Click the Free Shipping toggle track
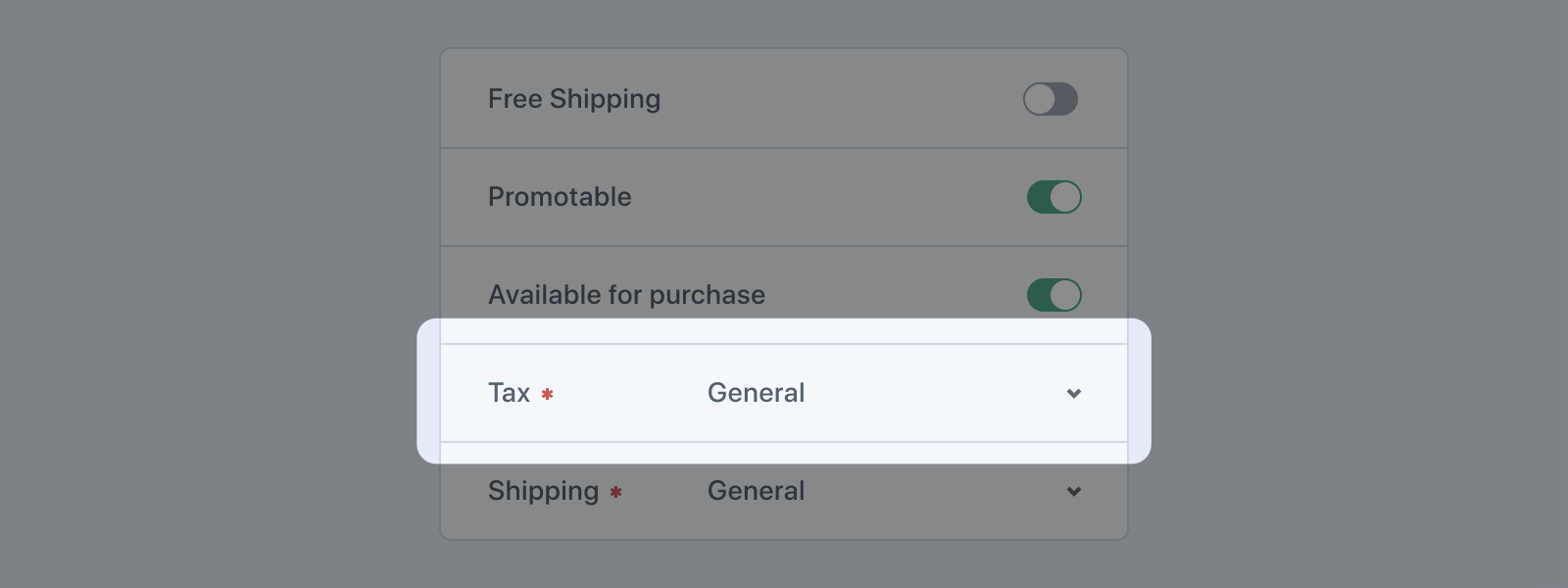 1051,98
